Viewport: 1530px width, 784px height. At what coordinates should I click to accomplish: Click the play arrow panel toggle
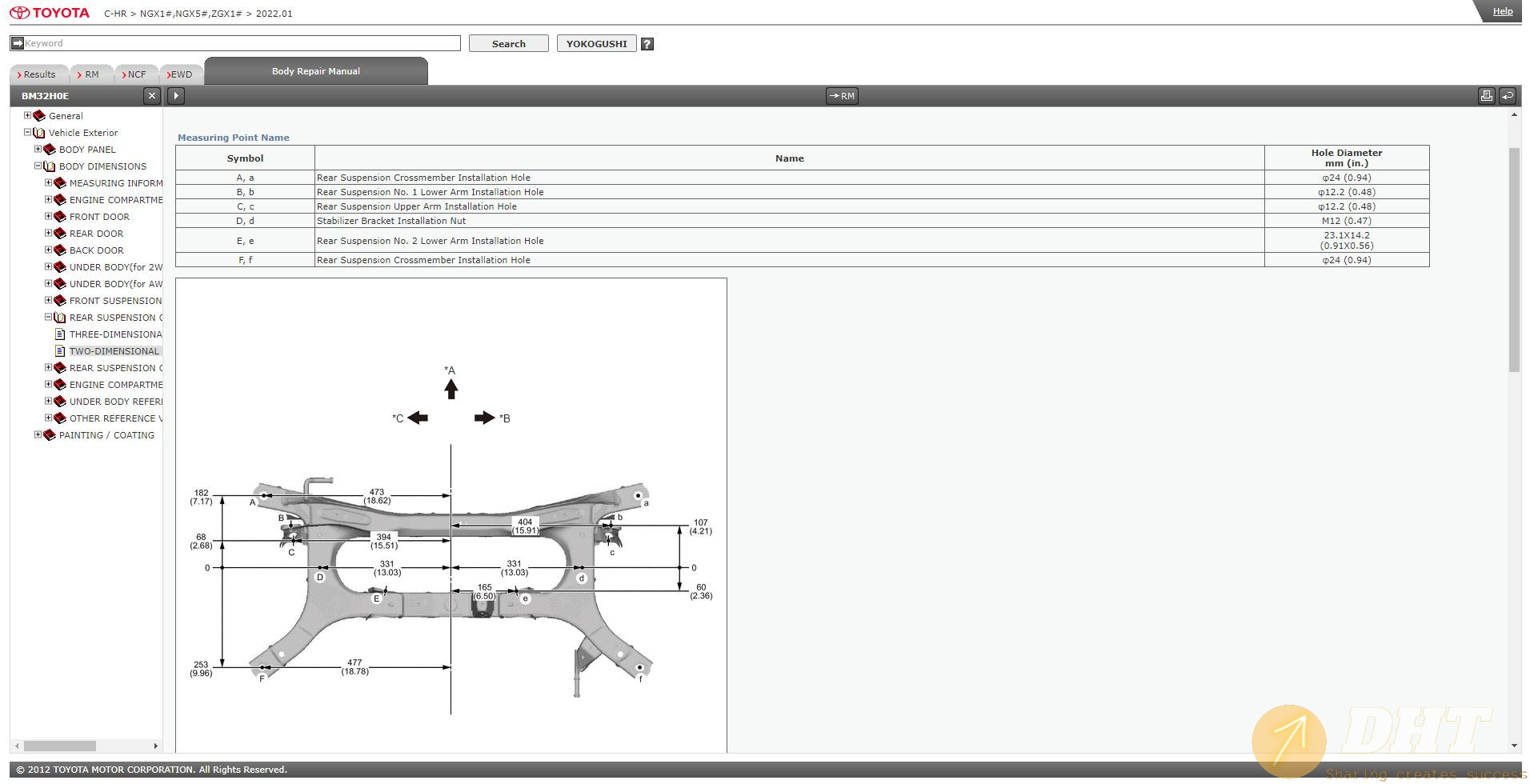(x=176, y=96)
